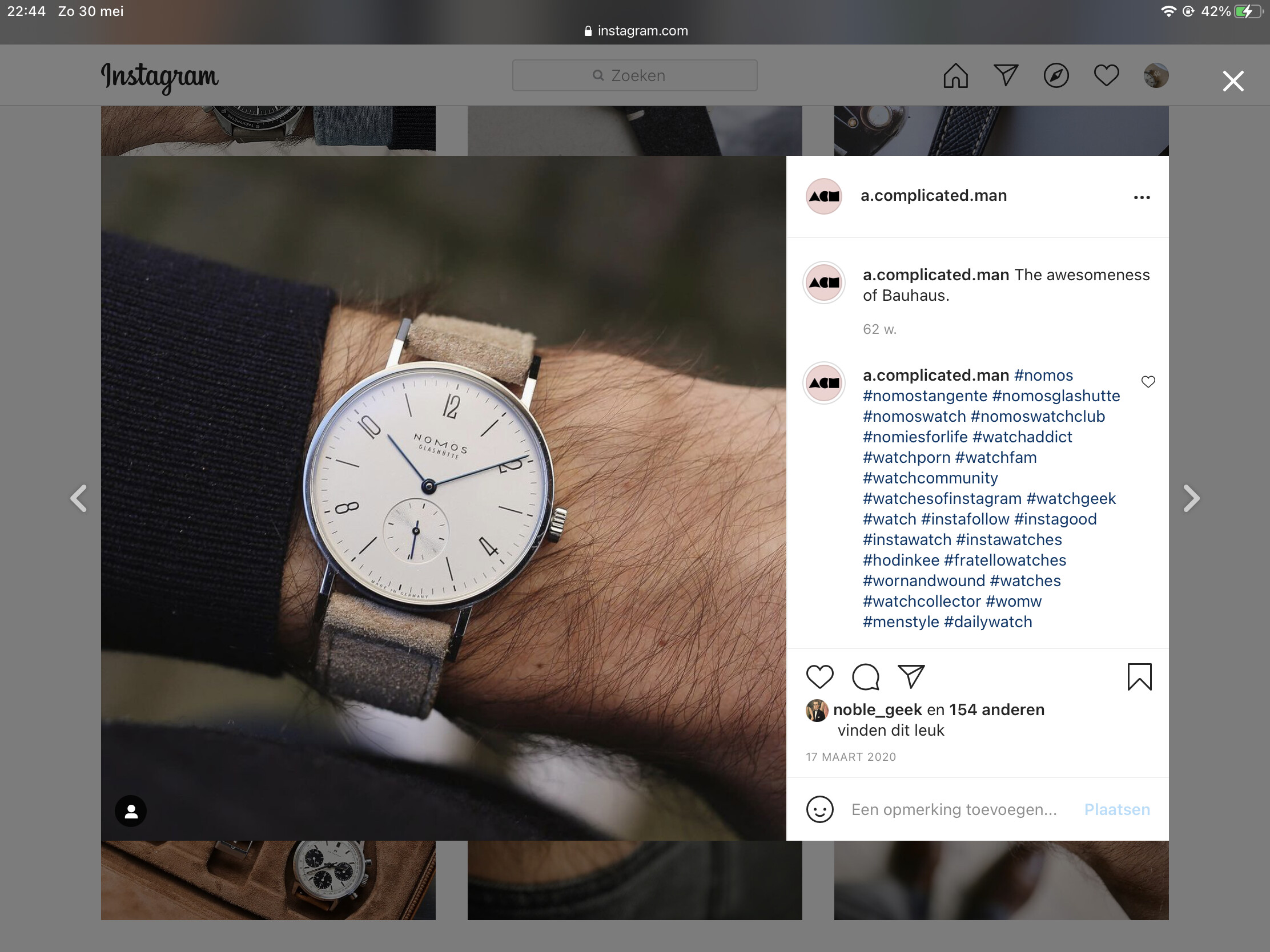Click the Instagram logo
This screenshot has height=952, width=1270.
point(160,78)
